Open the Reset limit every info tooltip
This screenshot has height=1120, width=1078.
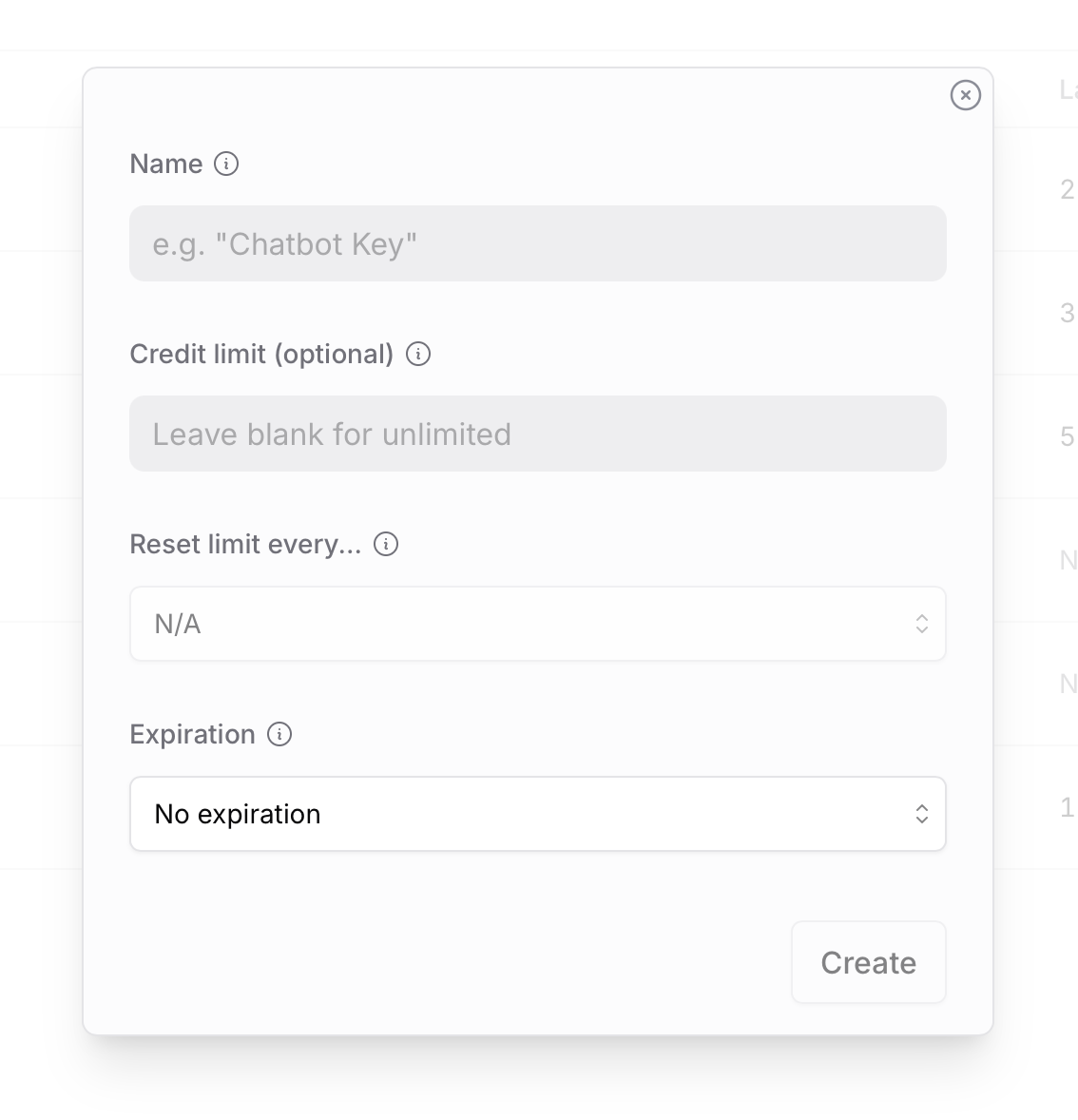point(385,544)
